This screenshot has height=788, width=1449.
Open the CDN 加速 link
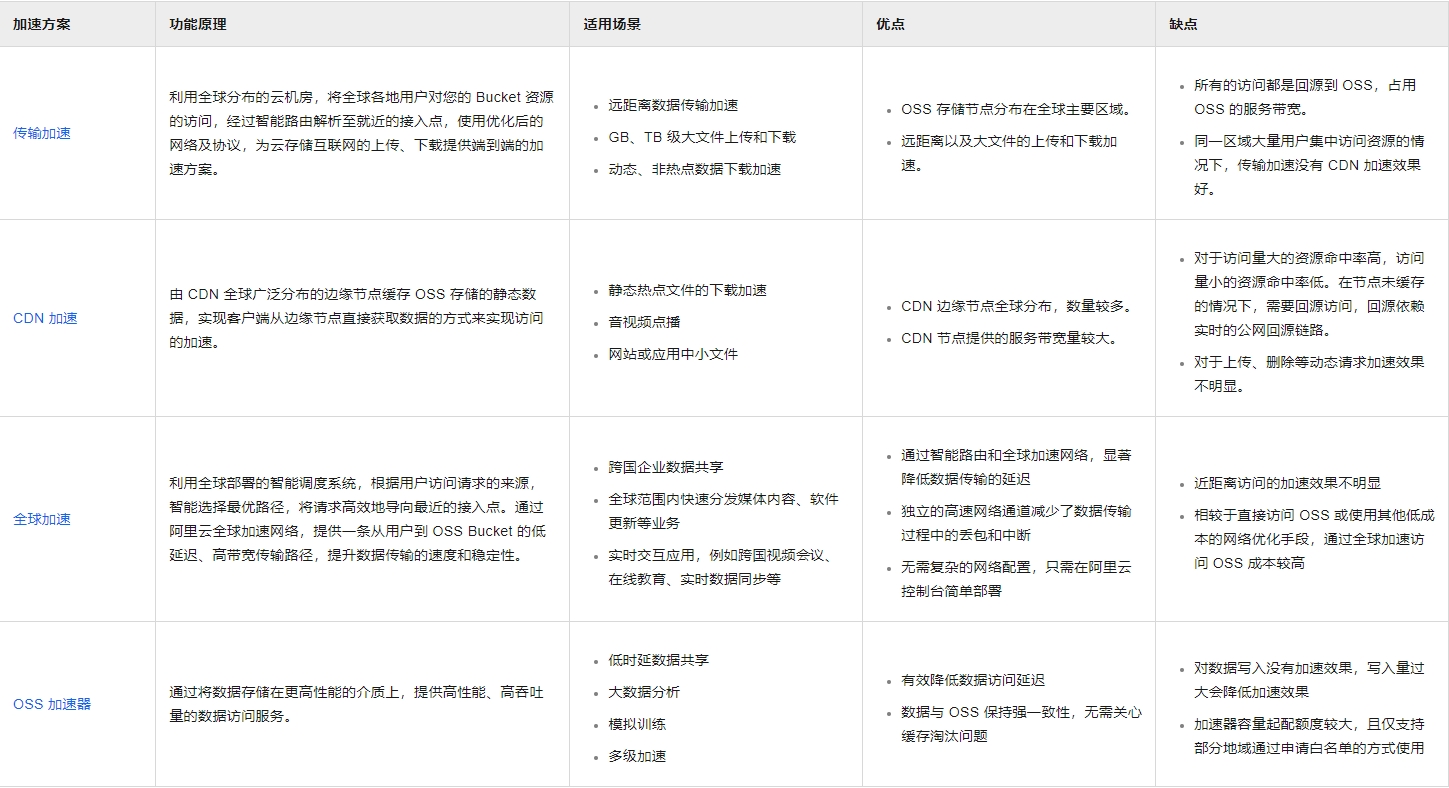point(45,318)
